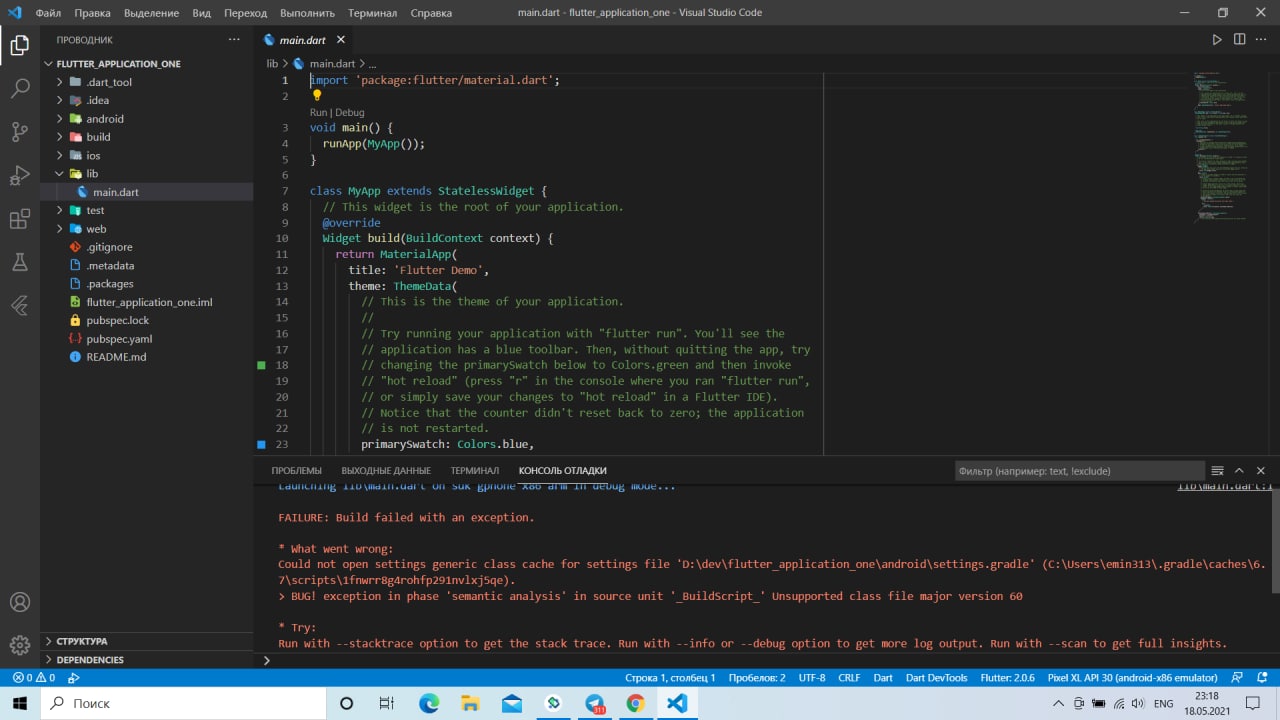This screenshot has width=1280, height=720.
Task: Open the Windows Start menu
Action: [20, 703]
